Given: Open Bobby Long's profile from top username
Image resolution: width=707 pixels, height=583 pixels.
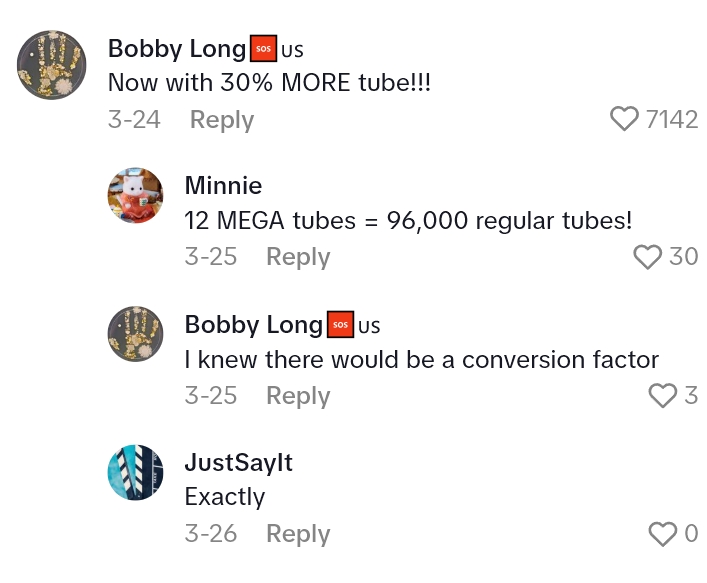Looking at the screenshot, I should point(176,48).
